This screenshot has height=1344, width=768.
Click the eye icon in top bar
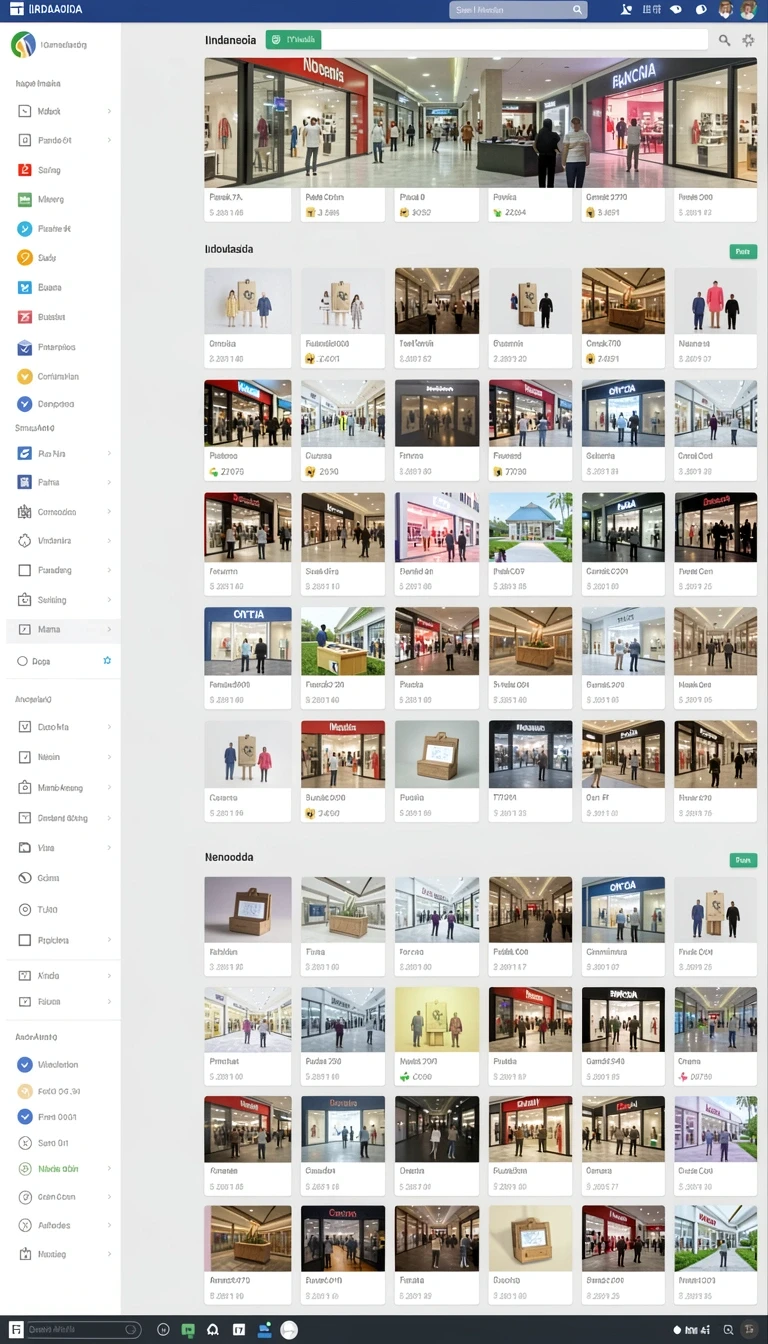coord(676,10)
